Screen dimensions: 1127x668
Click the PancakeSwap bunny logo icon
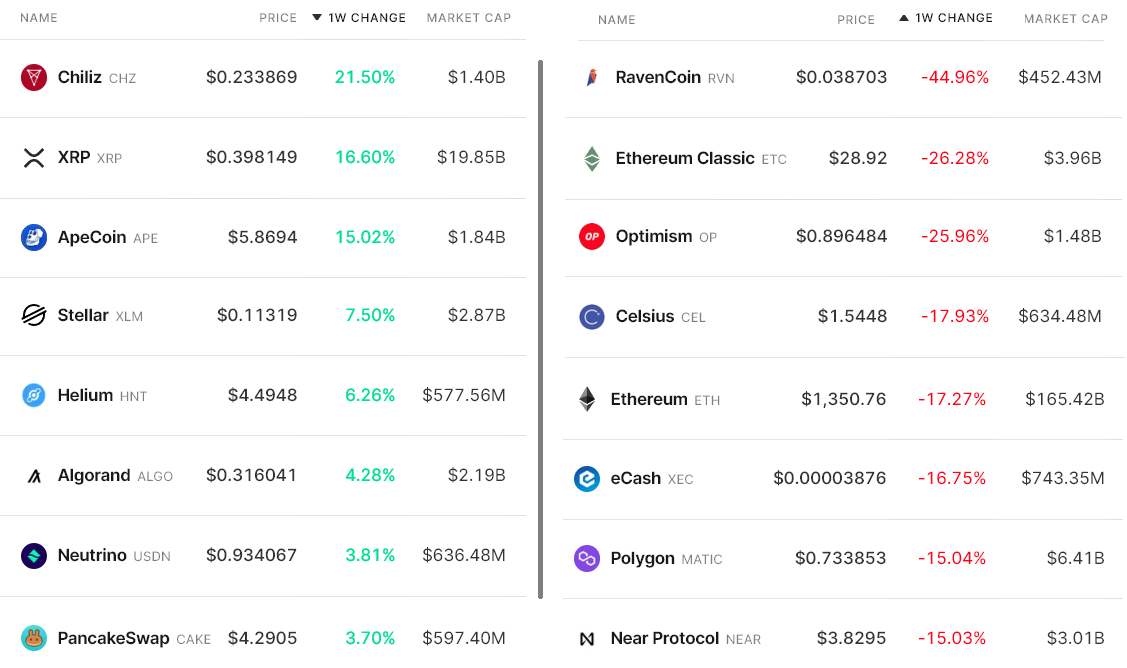coord(34,637)
